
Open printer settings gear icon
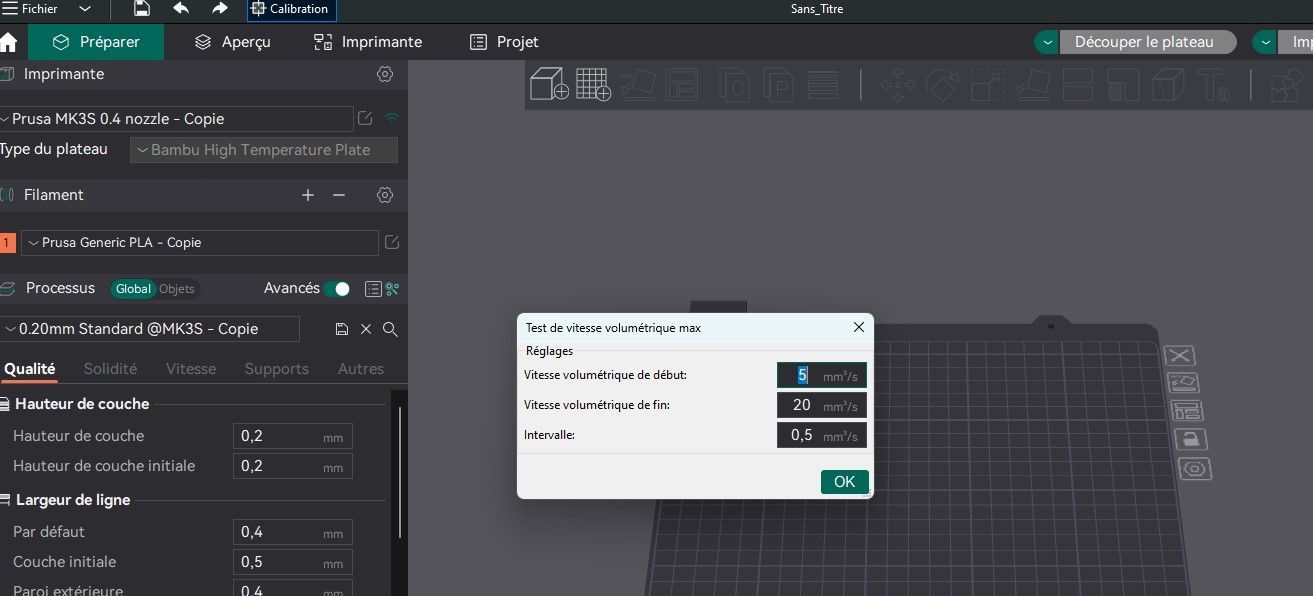tap(385, 74)
